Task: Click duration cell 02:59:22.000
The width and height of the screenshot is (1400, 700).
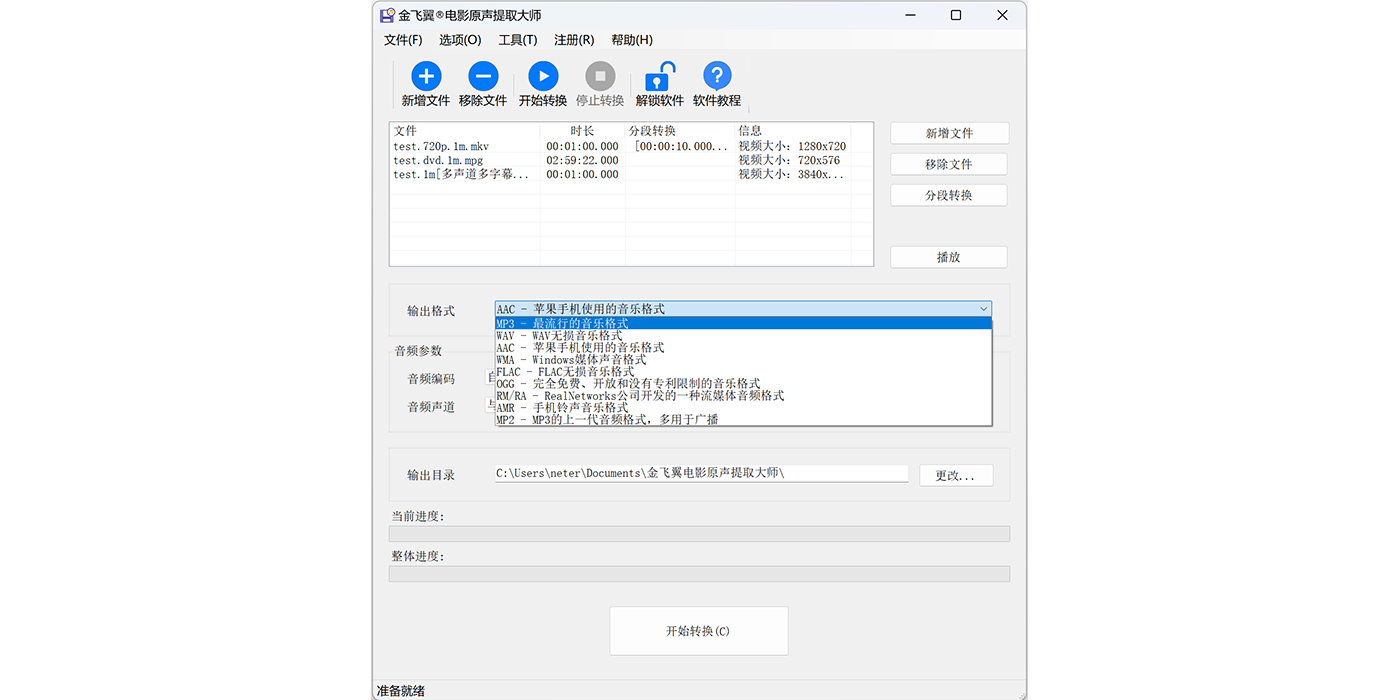Action: click(x=582, y=160)
